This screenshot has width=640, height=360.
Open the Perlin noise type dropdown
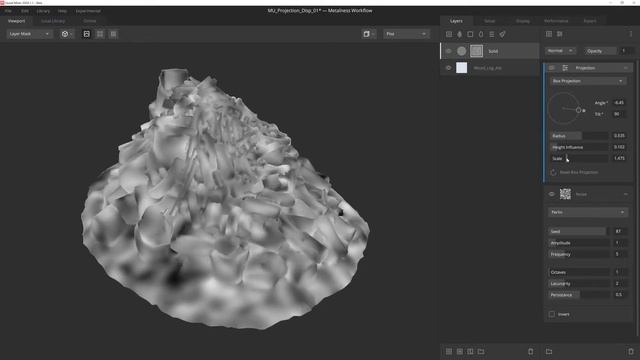click(587, 212)
